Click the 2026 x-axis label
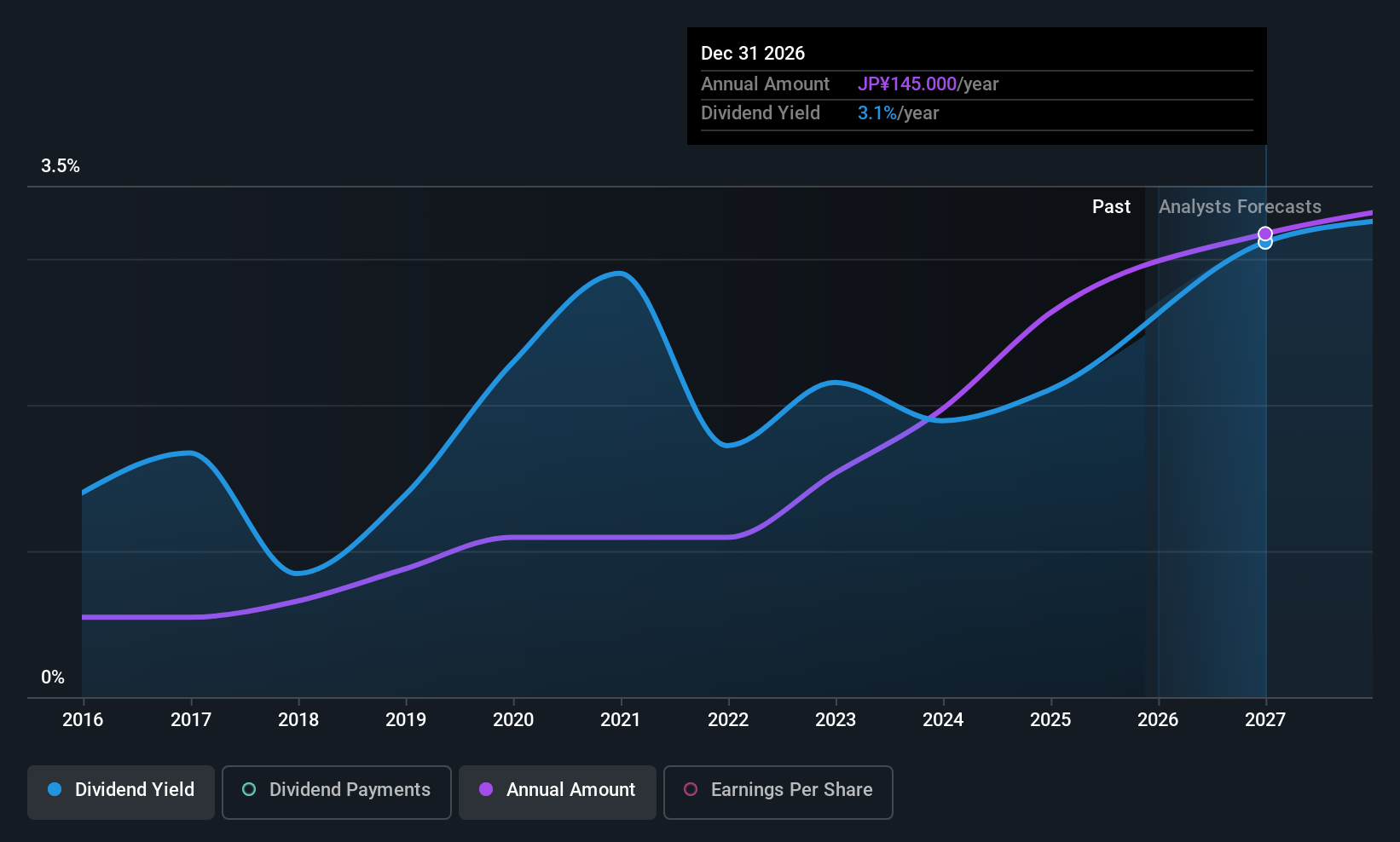This screenshot has height=842, width=1400. click(1158, 720)
